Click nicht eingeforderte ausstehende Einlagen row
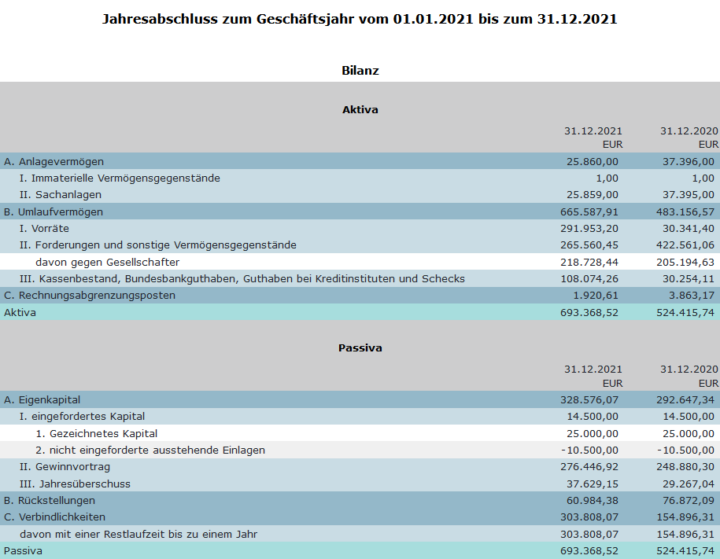The height and width of the screenshot is (559, 720). pos(360,450)
